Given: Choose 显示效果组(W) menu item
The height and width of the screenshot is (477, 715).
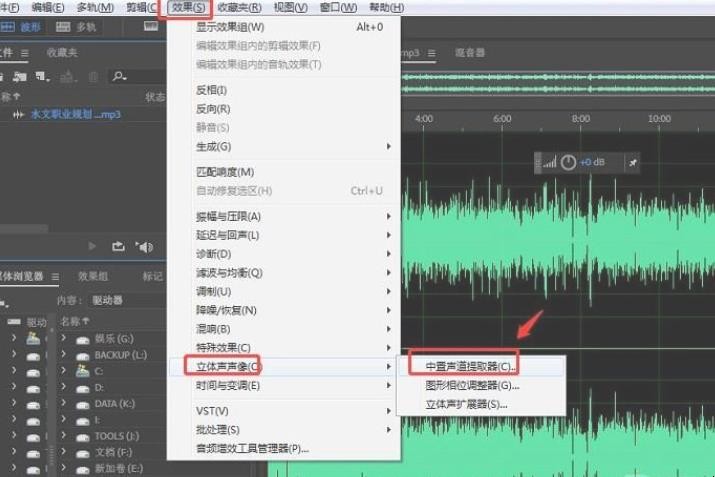Looking at the screenshot, I should coord(284,27).
